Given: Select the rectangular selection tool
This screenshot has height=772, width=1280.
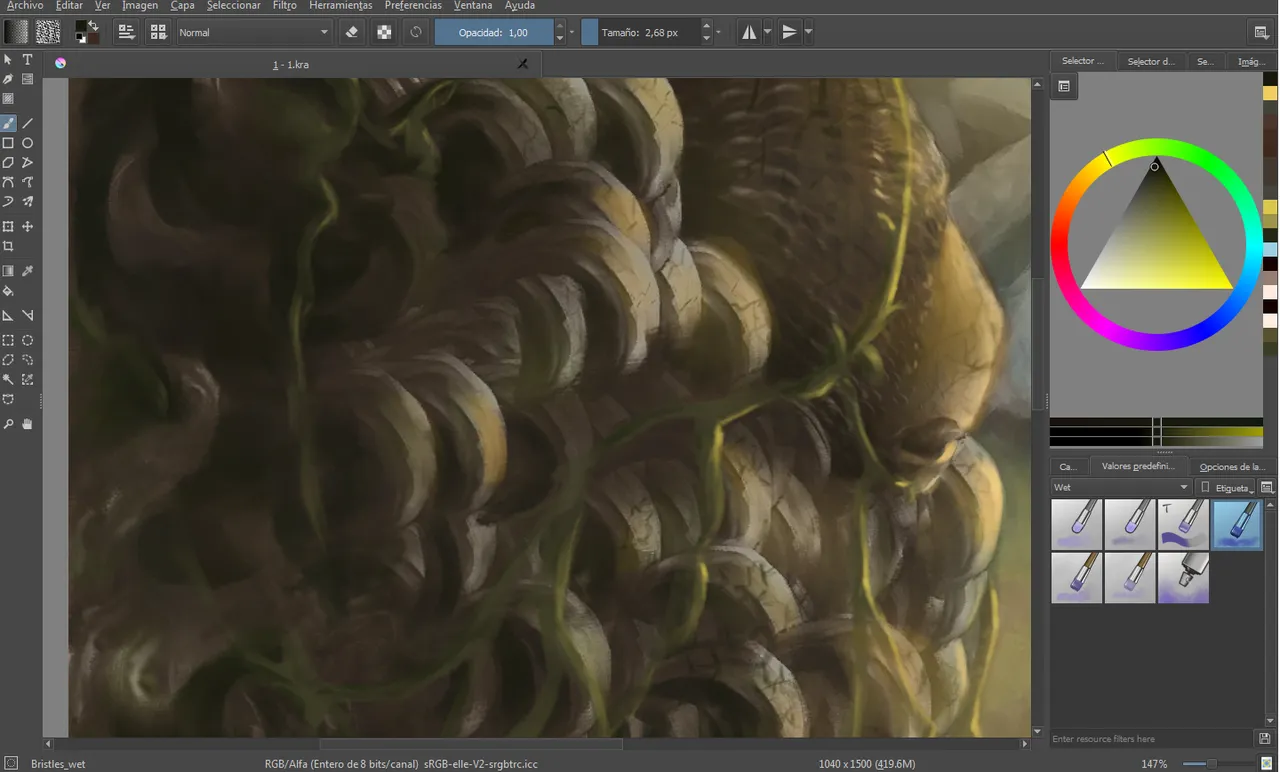Looking at the screenshot, I should pyautogui.click(x=8, y=341).
